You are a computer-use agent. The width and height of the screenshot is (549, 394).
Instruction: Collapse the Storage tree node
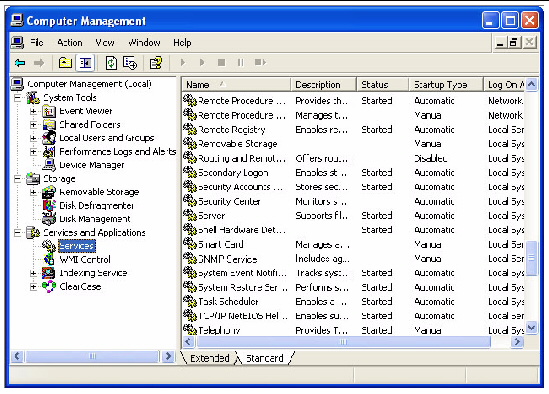tap(18, 179)
